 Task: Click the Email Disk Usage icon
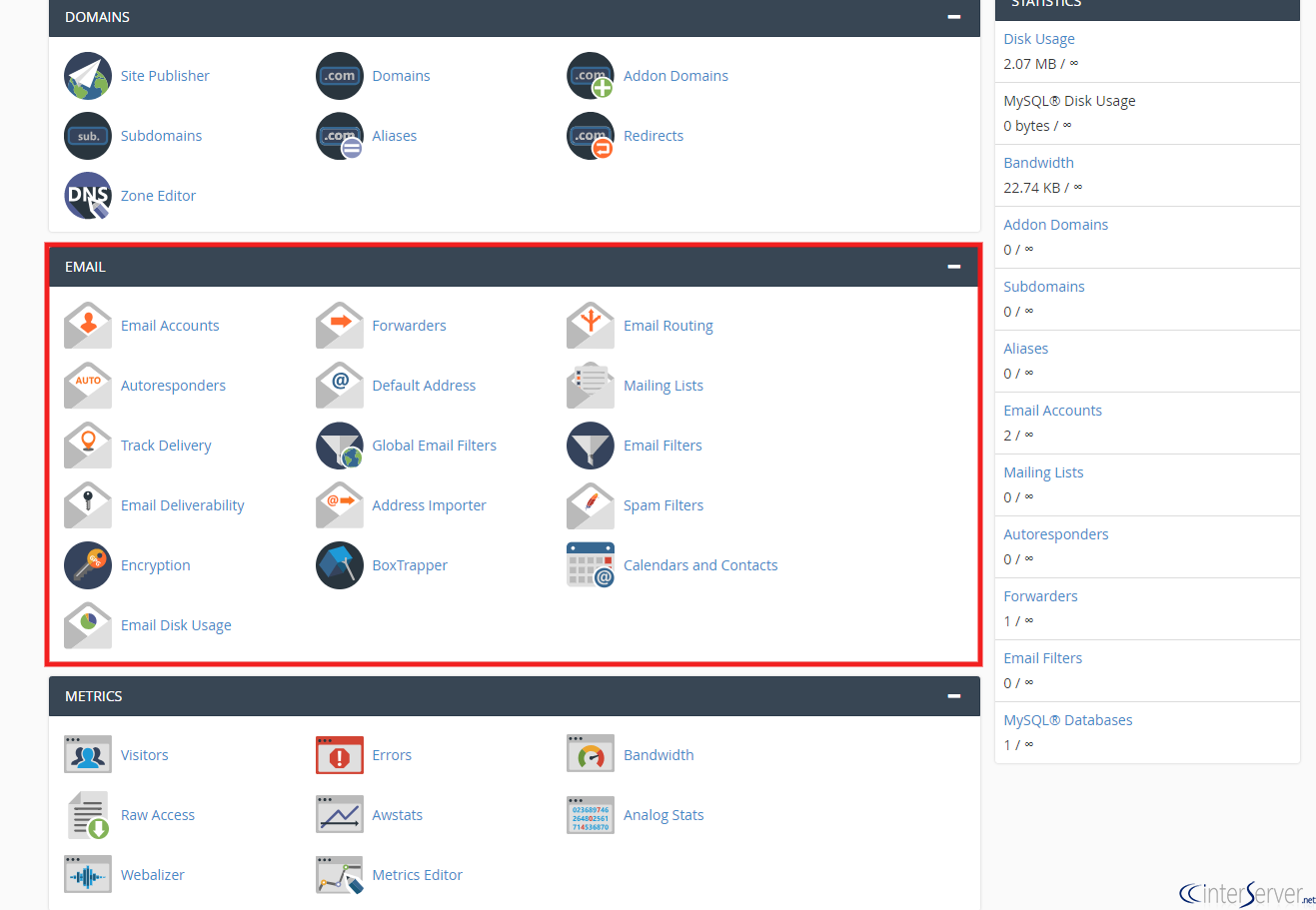pos(88,625)
